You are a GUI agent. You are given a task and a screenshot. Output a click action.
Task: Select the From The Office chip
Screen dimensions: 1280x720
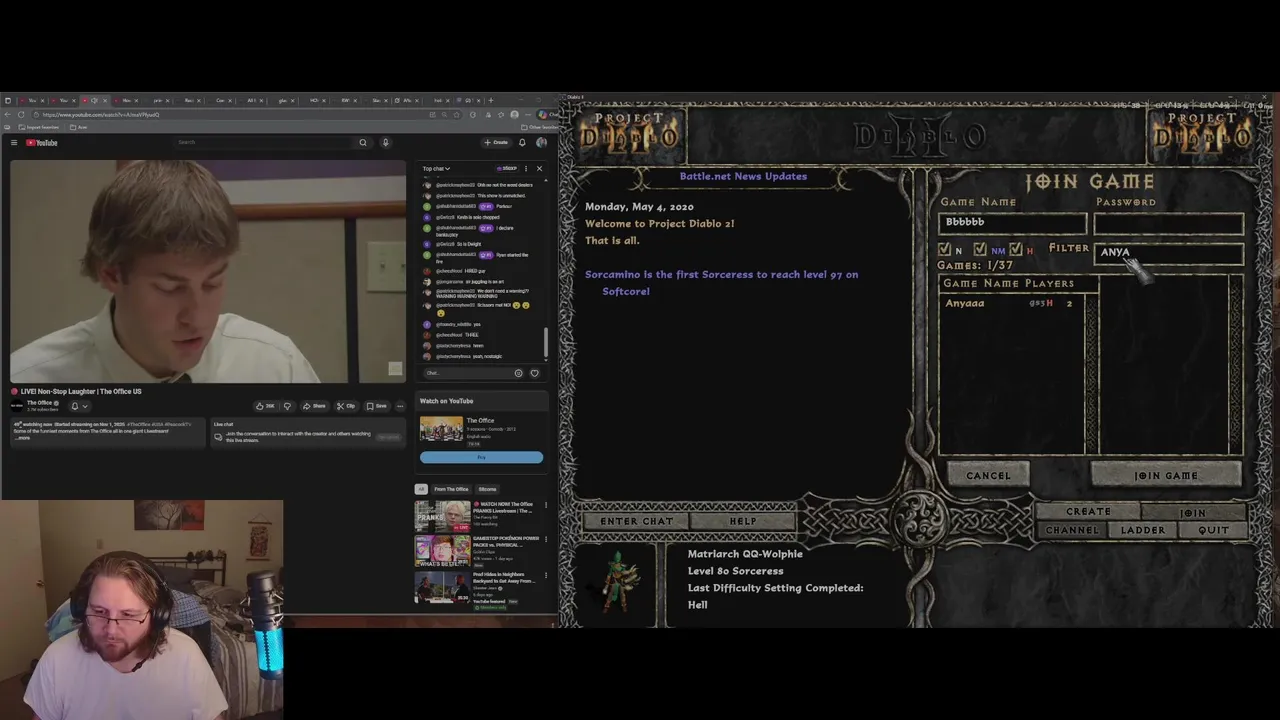451,489
